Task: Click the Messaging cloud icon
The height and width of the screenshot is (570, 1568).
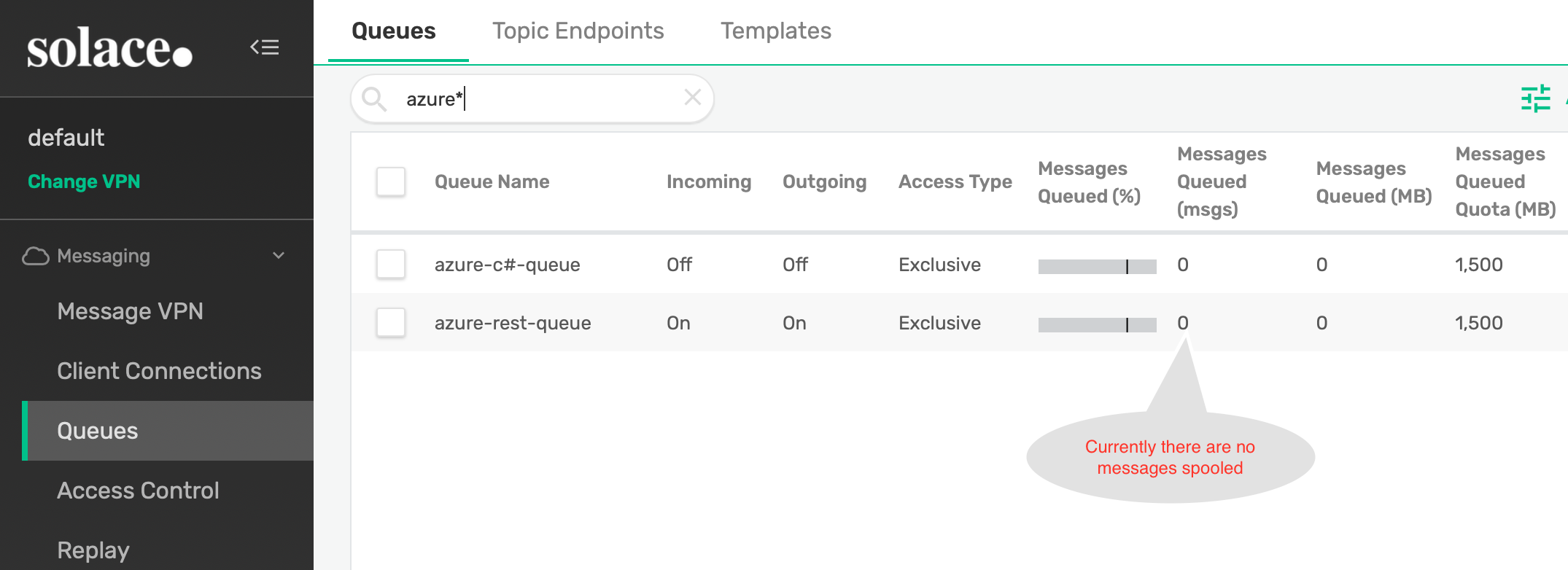Action: click(36, 256)
